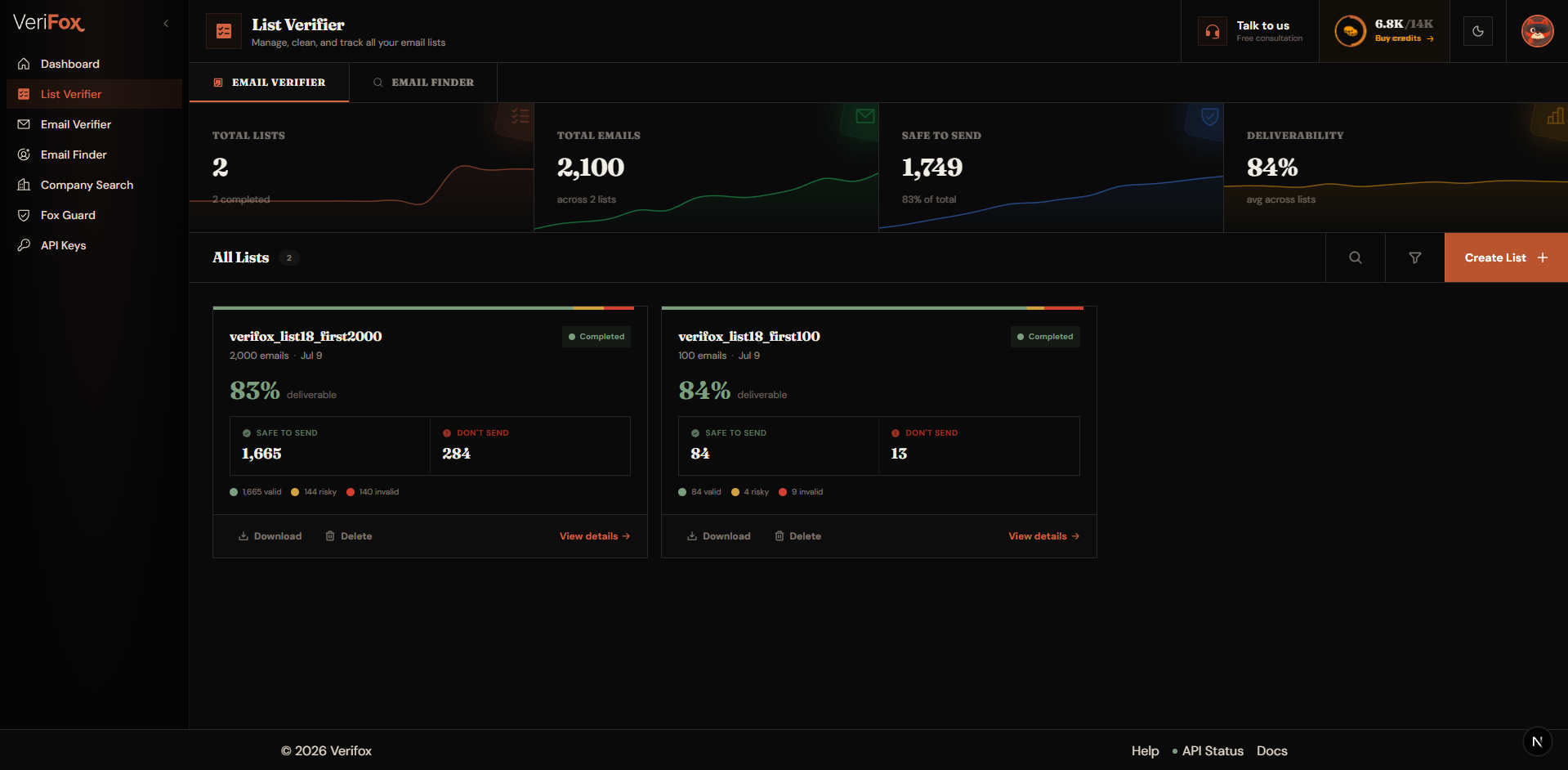Viewport: 1568px width, 770px height.
Task: Click the Deliverability stat card
Action: (x=1396, y=168)
